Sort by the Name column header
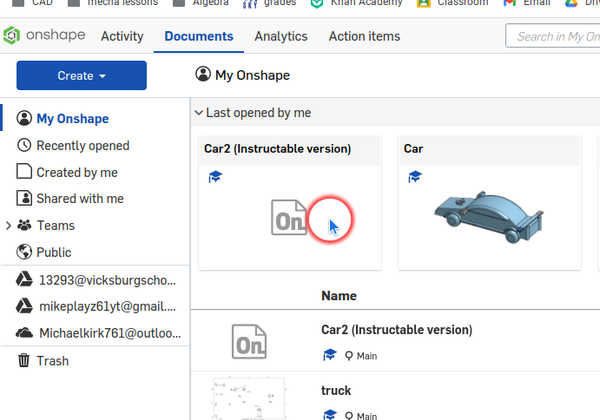 (x=339, y=296)
